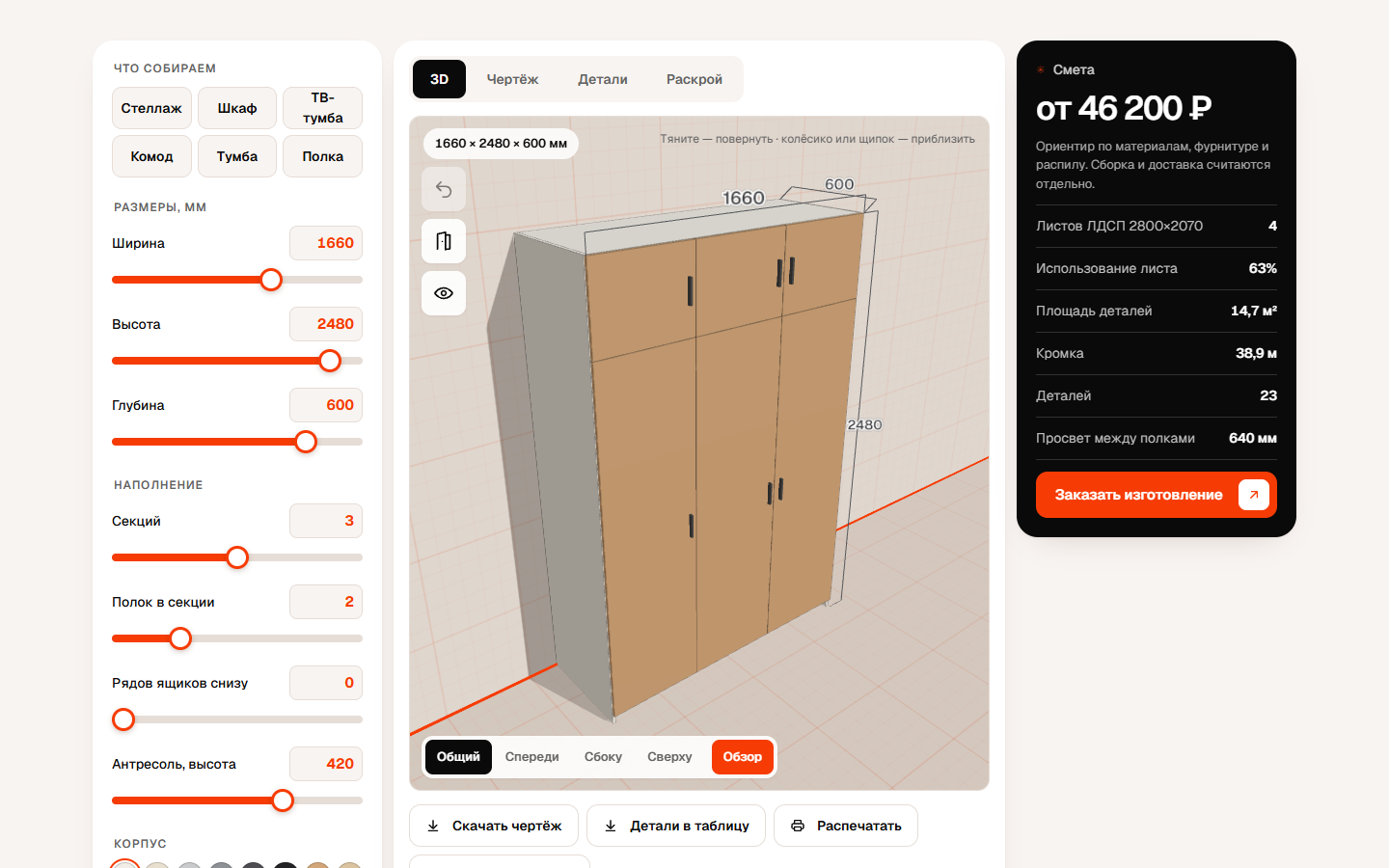The width and height of the screenshot is (1389, 868).
Task: Open the Раскрой tab
Action: tap(694, 79)
